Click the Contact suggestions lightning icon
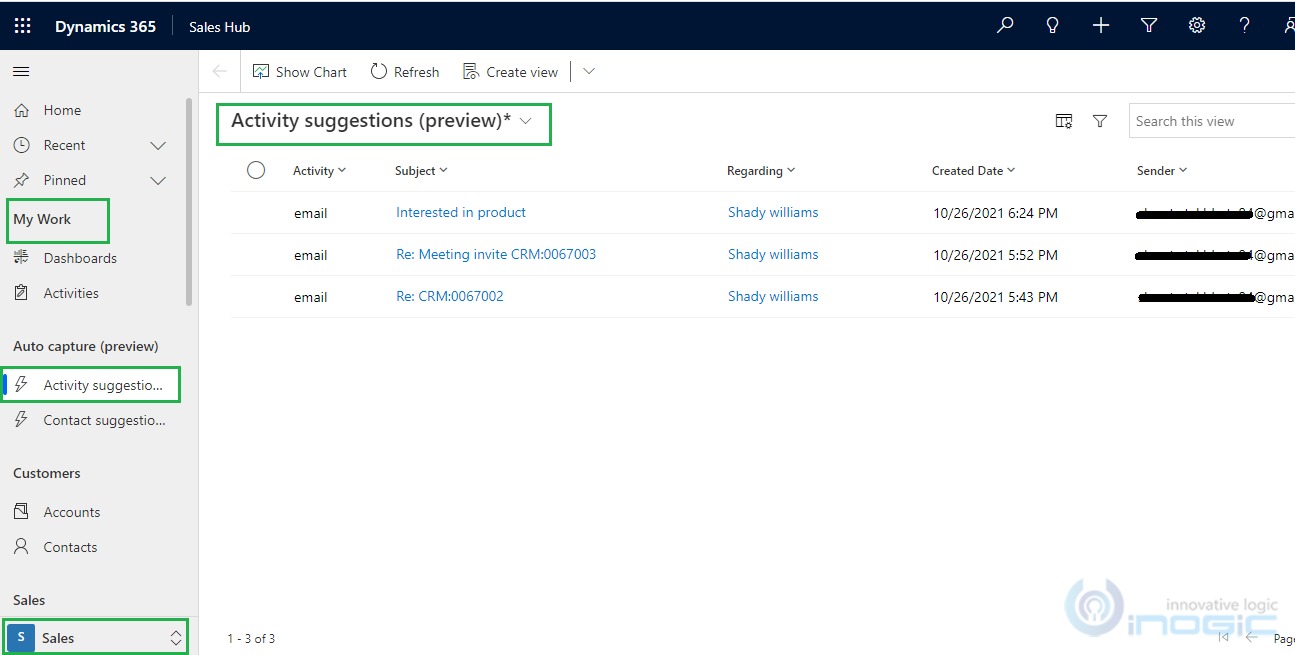The height and width of the screenshot is (655, 1295). coord(21,420)
